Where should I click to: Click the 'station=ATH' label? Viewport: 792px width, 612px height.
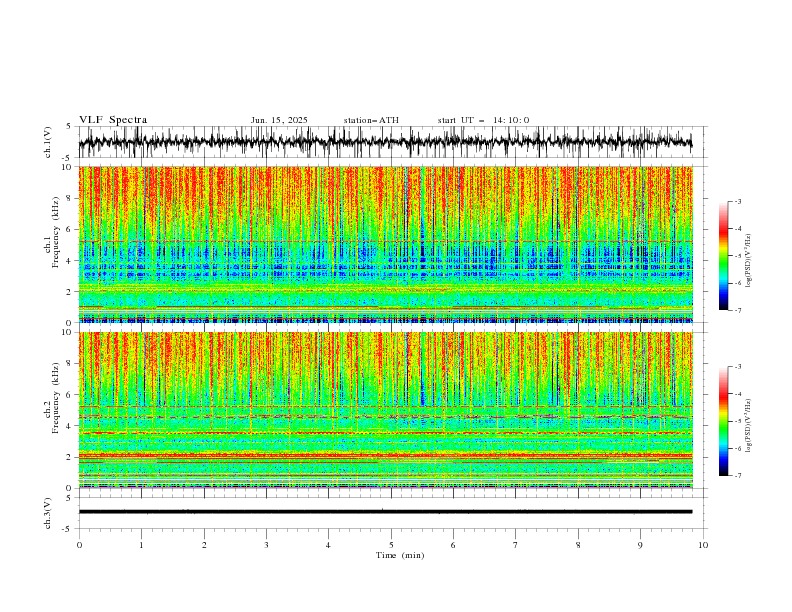point(371,120)
